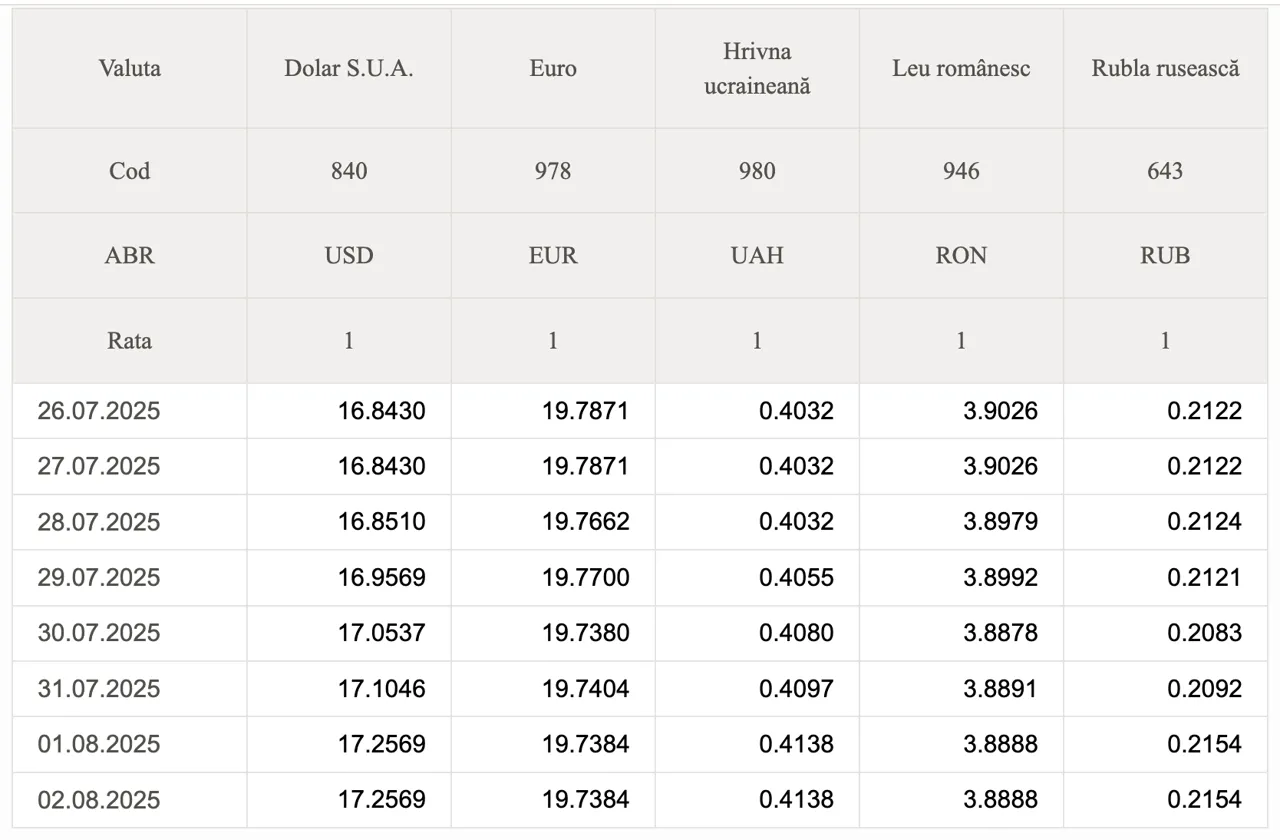Click the Cod row label cell

(x=130, y=170)
